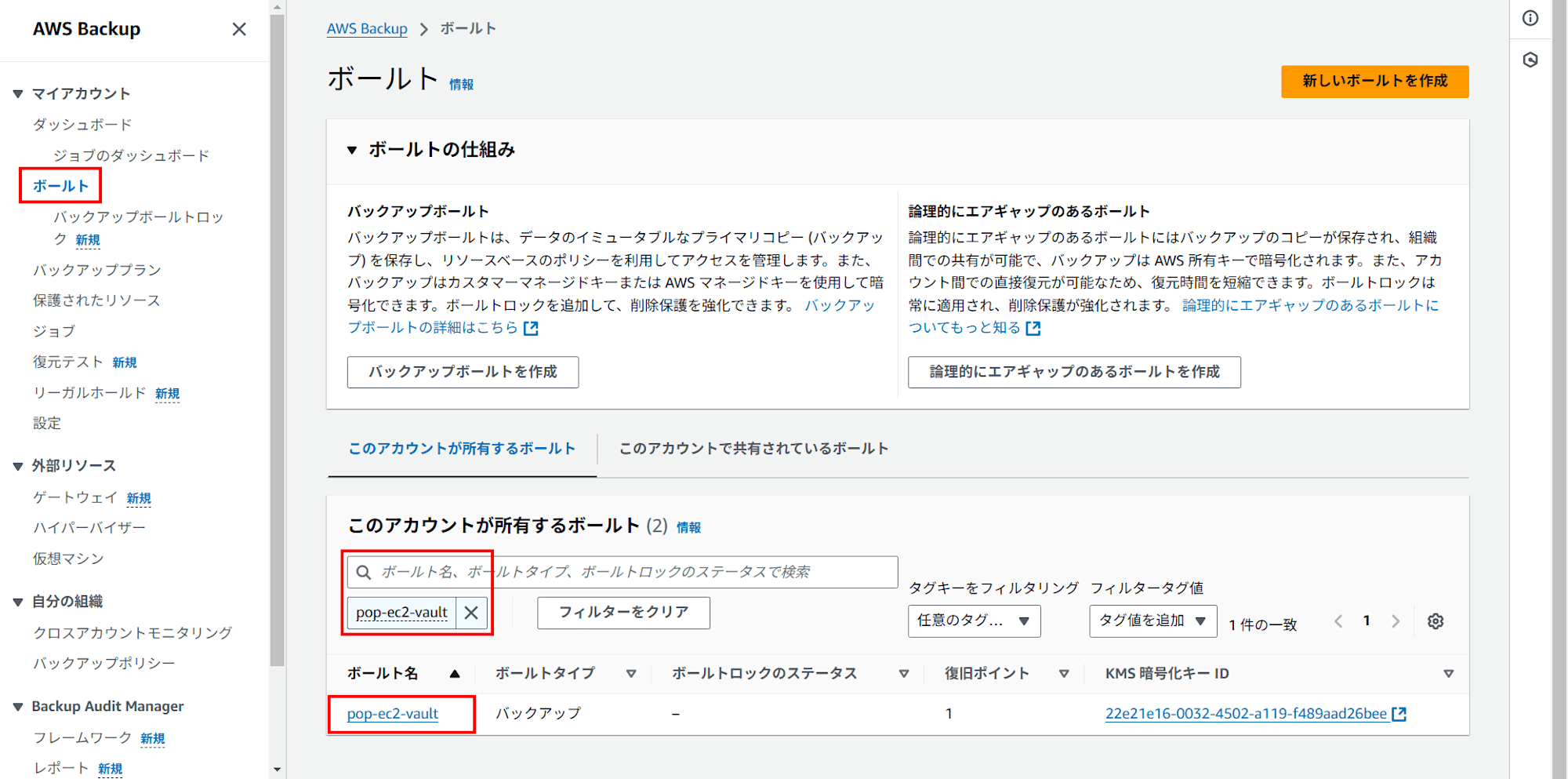
Task: Click 情報 link beside ボールト title
Action: [461, 85]
